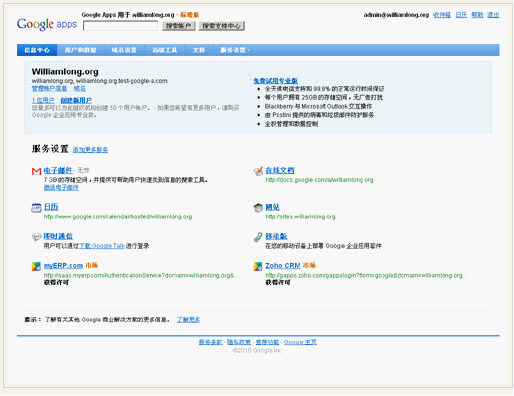The width and height of the screenshot is (514, 396).
Task: Open the sites.williamlong.org URL link
Action: [300, 217]
